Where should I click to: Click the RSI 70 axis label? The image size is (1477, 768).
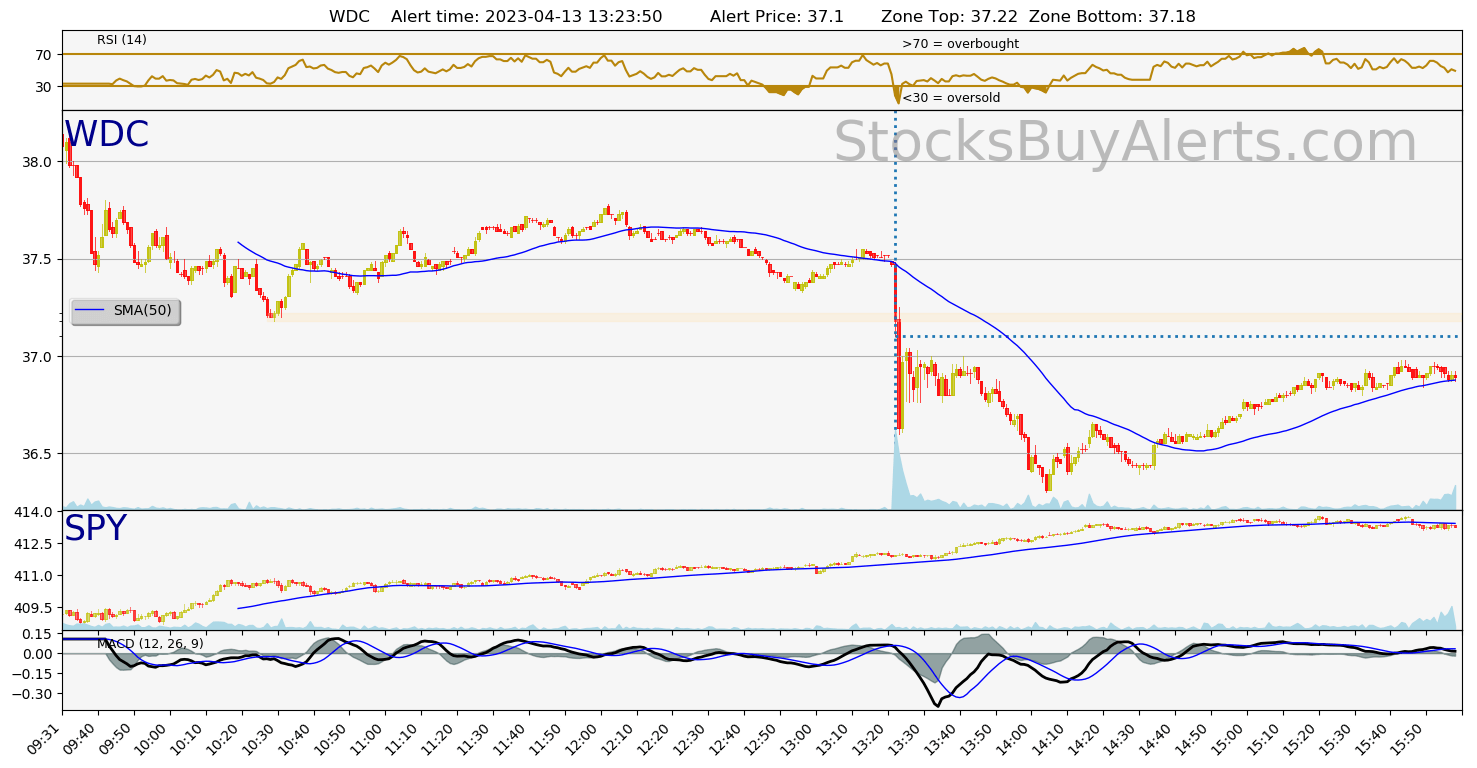click(46, 54)
